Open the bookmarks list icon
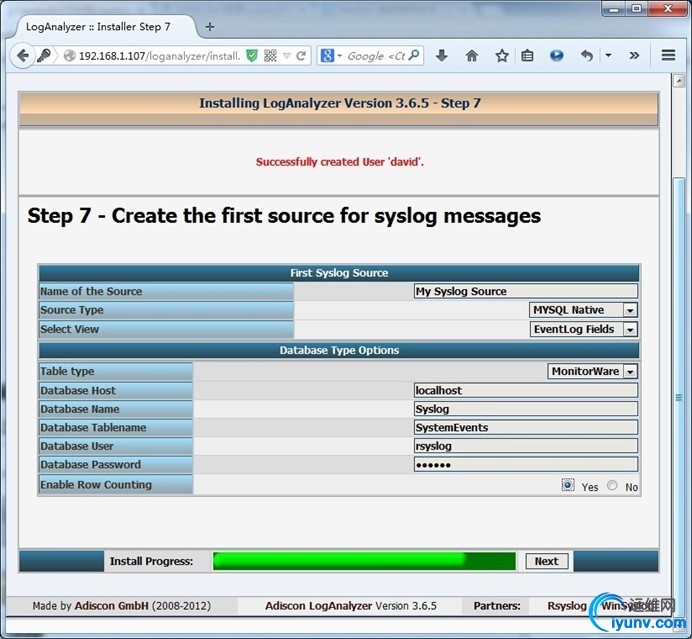The height and width of the screenshot is (639, 692). [x=527, y=56]
